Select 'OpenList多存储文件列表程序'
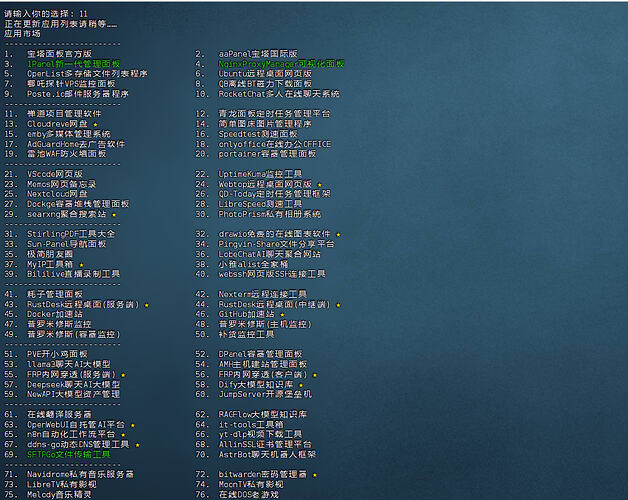This screenshot has width=628, height=500. click(87, 74)
